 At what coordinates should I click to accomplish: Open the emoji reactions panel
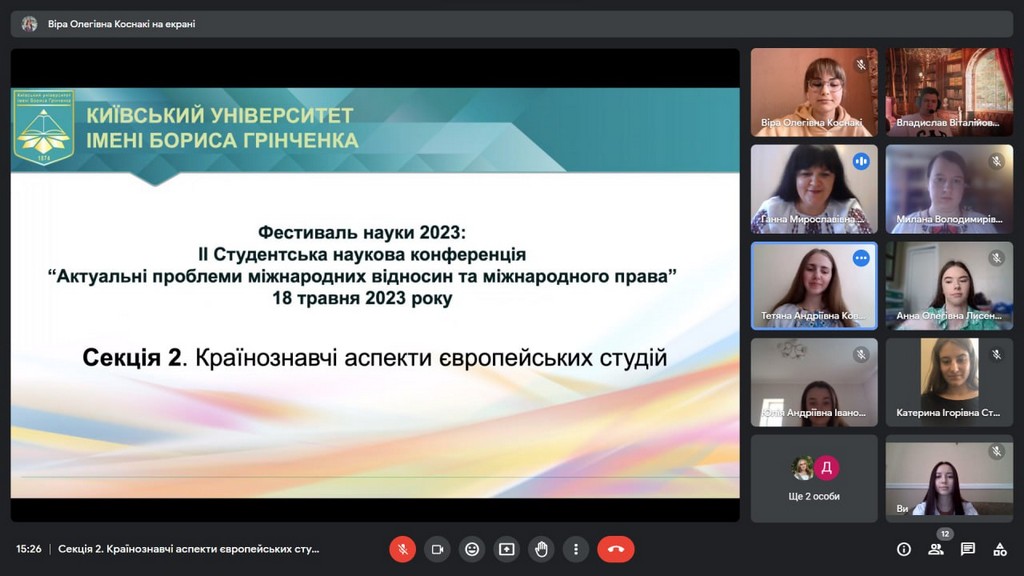(472, 549)
